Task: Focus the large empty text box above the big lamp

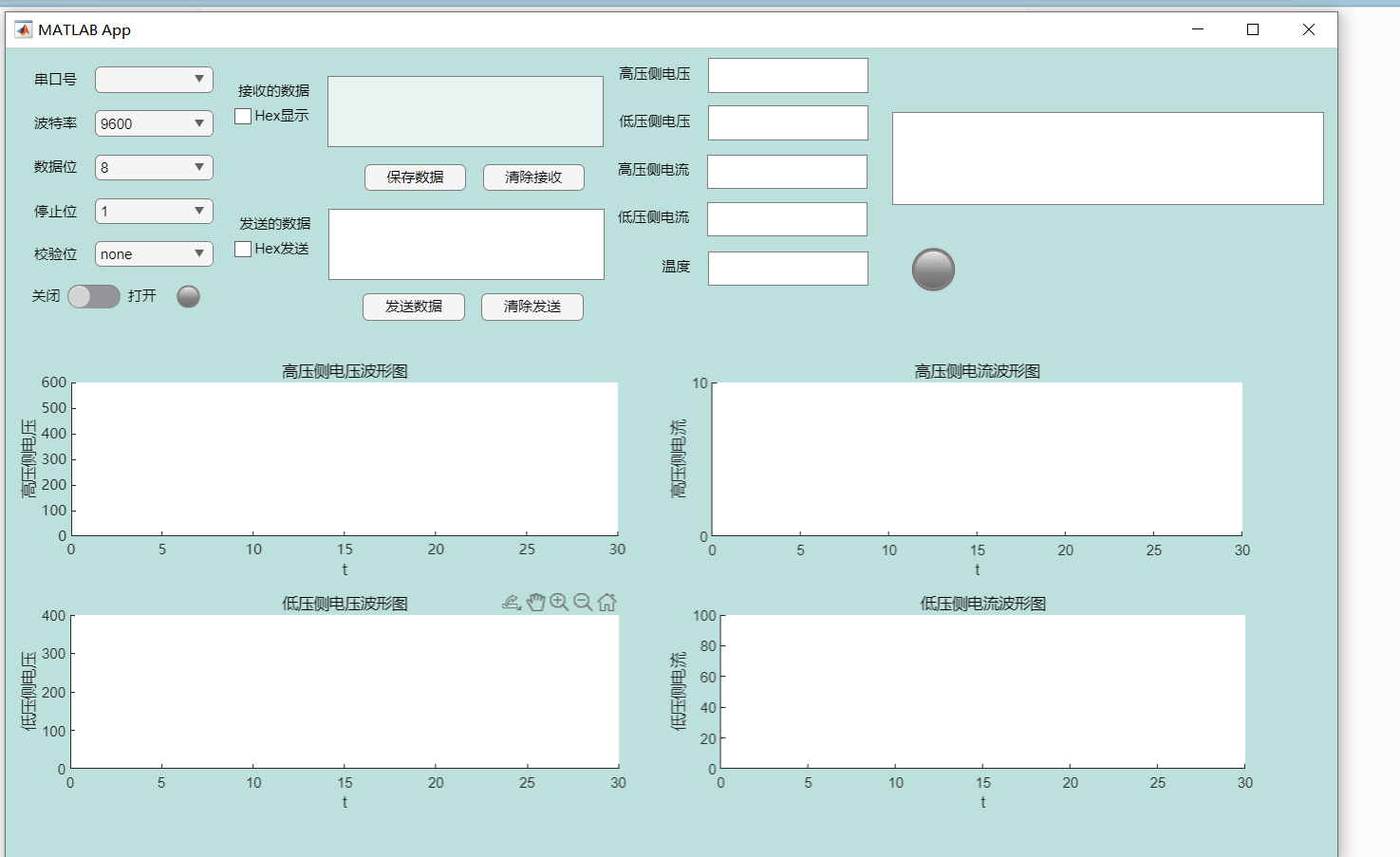Action: (1108, 158)
